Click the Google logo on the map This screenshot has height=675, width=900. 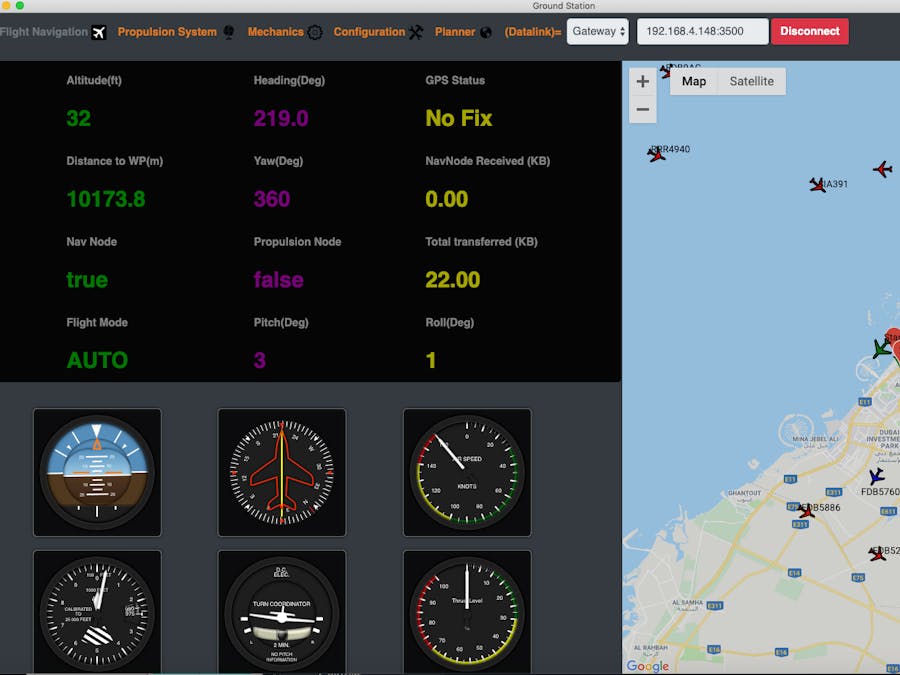coord(647,666)
